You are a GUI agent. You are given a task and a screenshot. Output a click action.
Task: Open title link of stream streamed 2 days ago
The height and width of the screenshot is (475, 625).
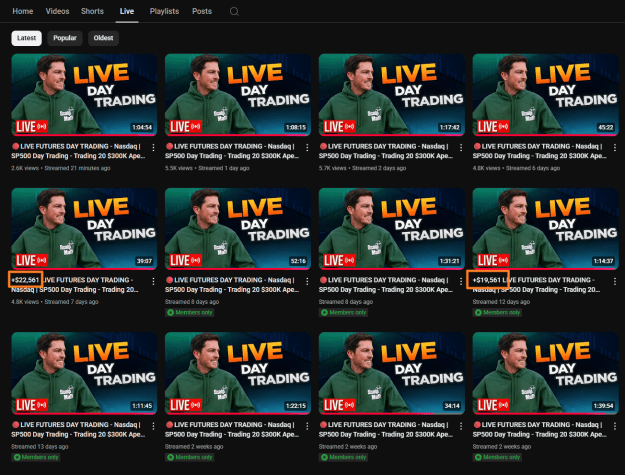[x=386, y=151]
